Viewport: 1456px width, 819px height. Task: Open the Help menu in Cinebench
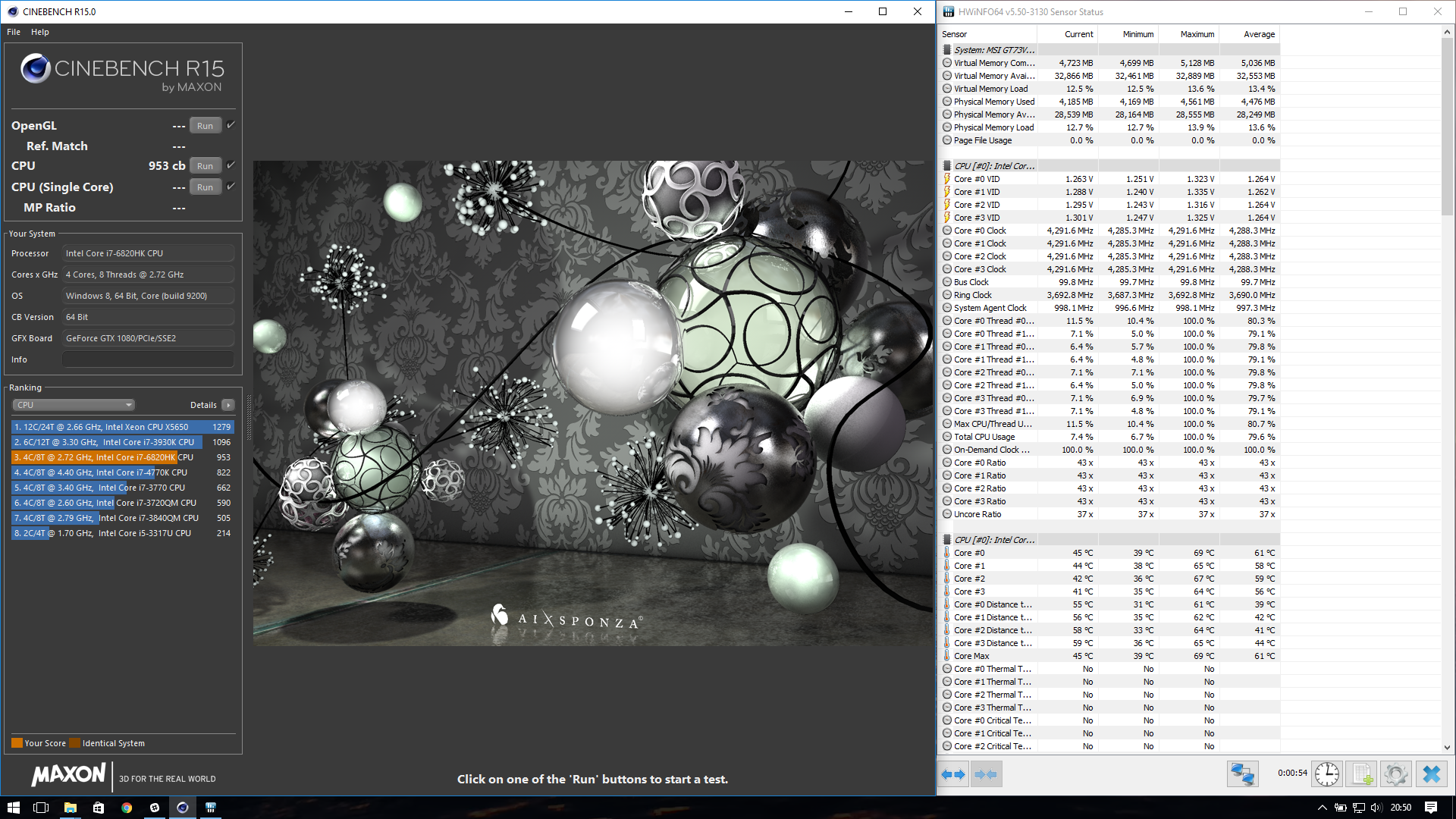40,32
